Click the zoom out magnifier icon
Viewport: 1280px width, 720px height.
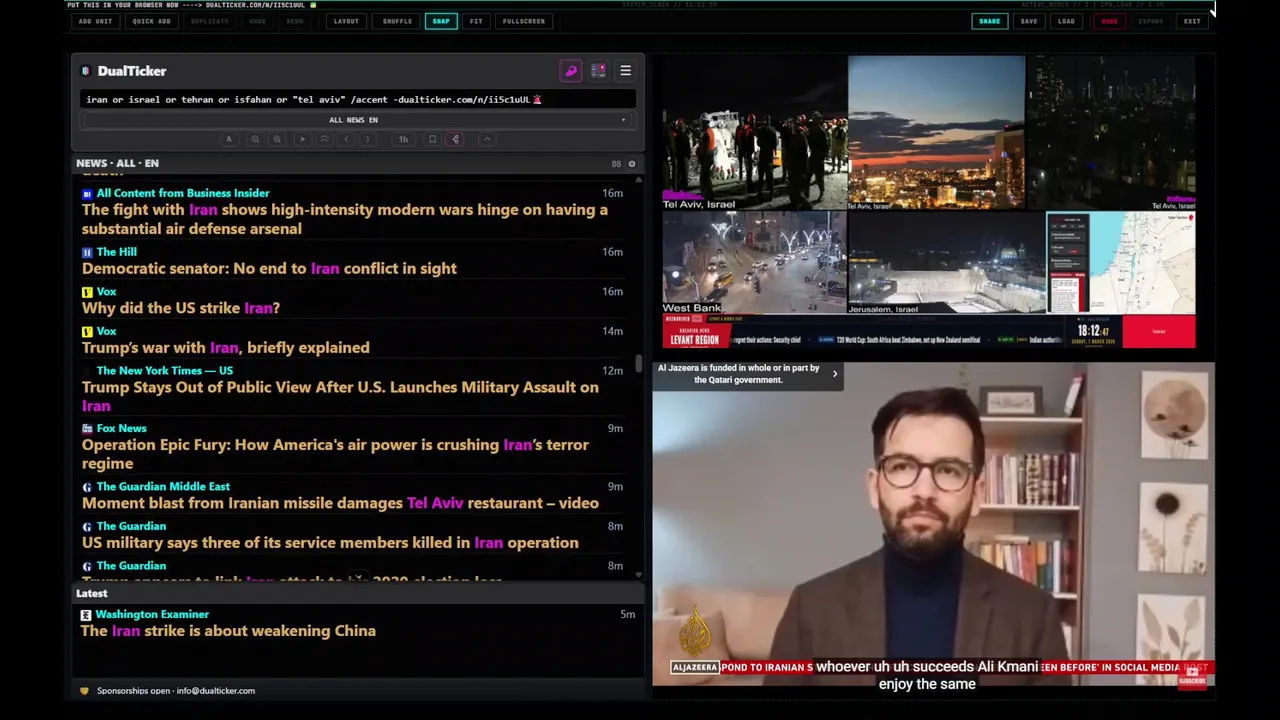(255, 139)
